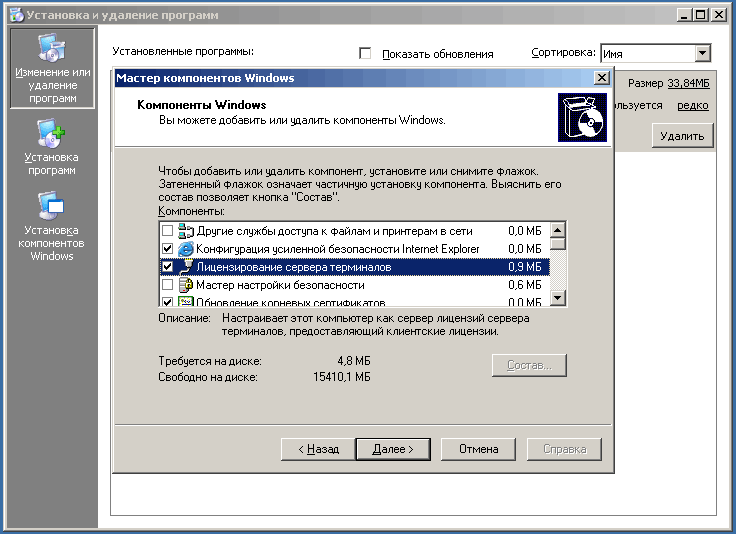
Task: Close the Мастер компонентов Windows dialog
Action: [601, 77]
